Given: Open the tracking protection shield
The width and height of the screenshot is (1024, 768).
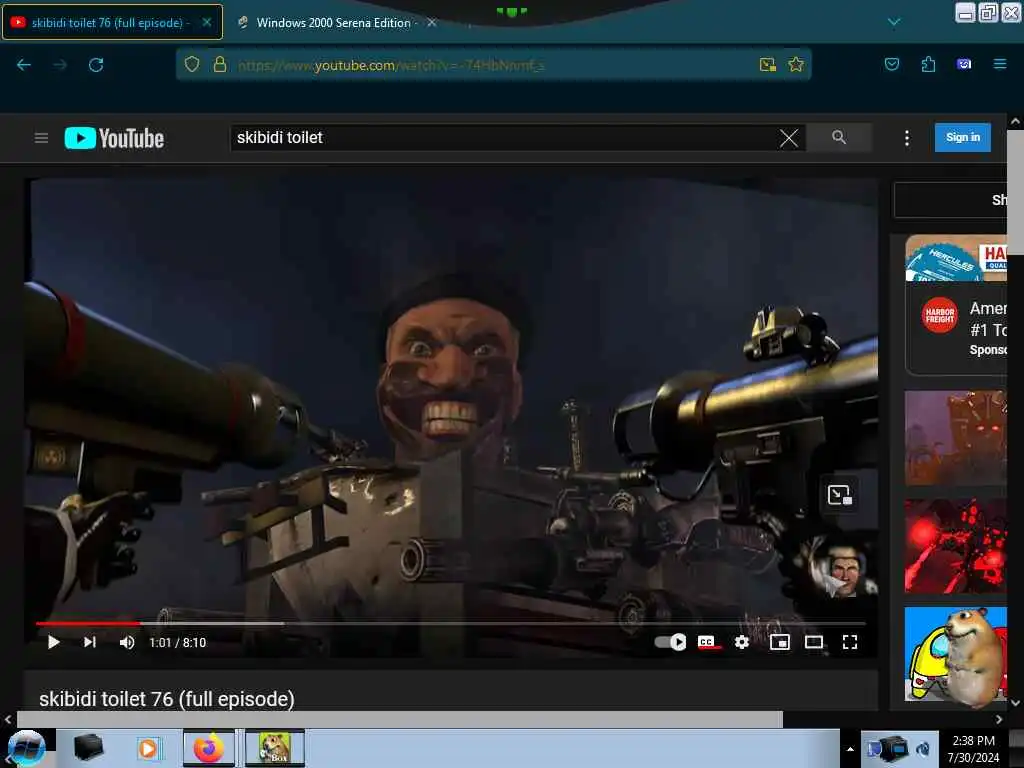Looking at the screenshot, I should [191, 64].
